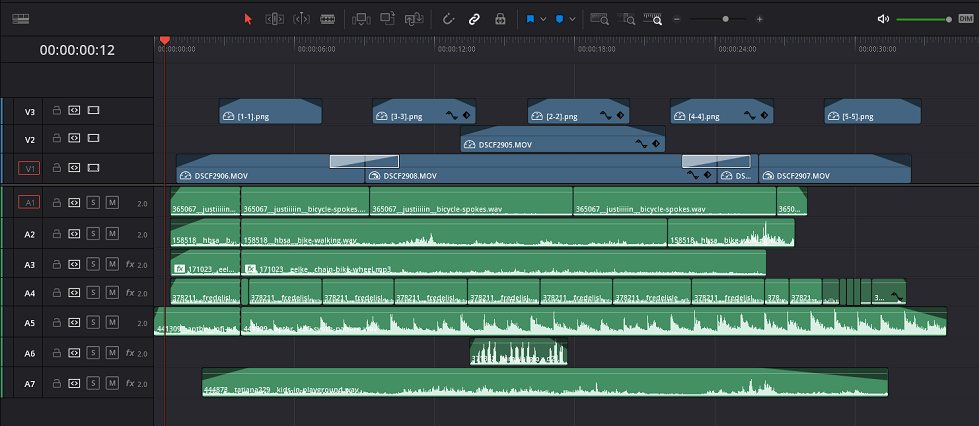Select the [5-5].png clip on V3
979x426 pixels.
(x=873, y=111)
